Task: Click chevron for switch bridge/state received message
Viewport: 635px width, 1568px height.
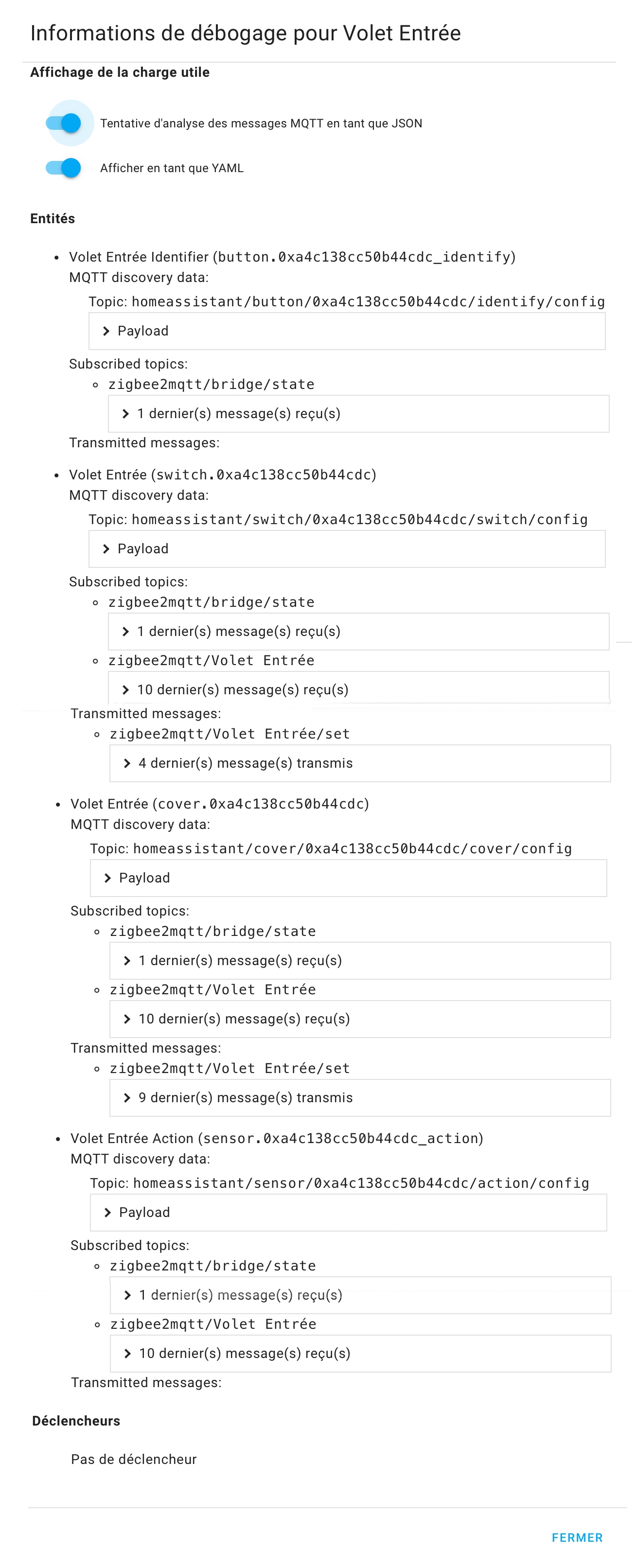Action: pos(125,632)
